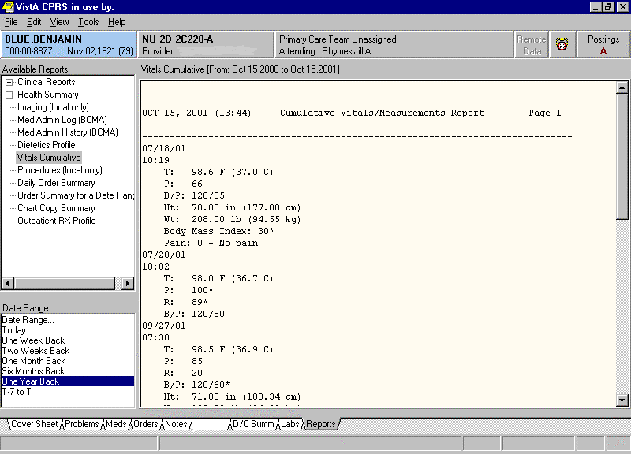Viewport: 631px width, 454px height.
Task: Switch to the Cover Sheet tab
Action: pos(35,424)
